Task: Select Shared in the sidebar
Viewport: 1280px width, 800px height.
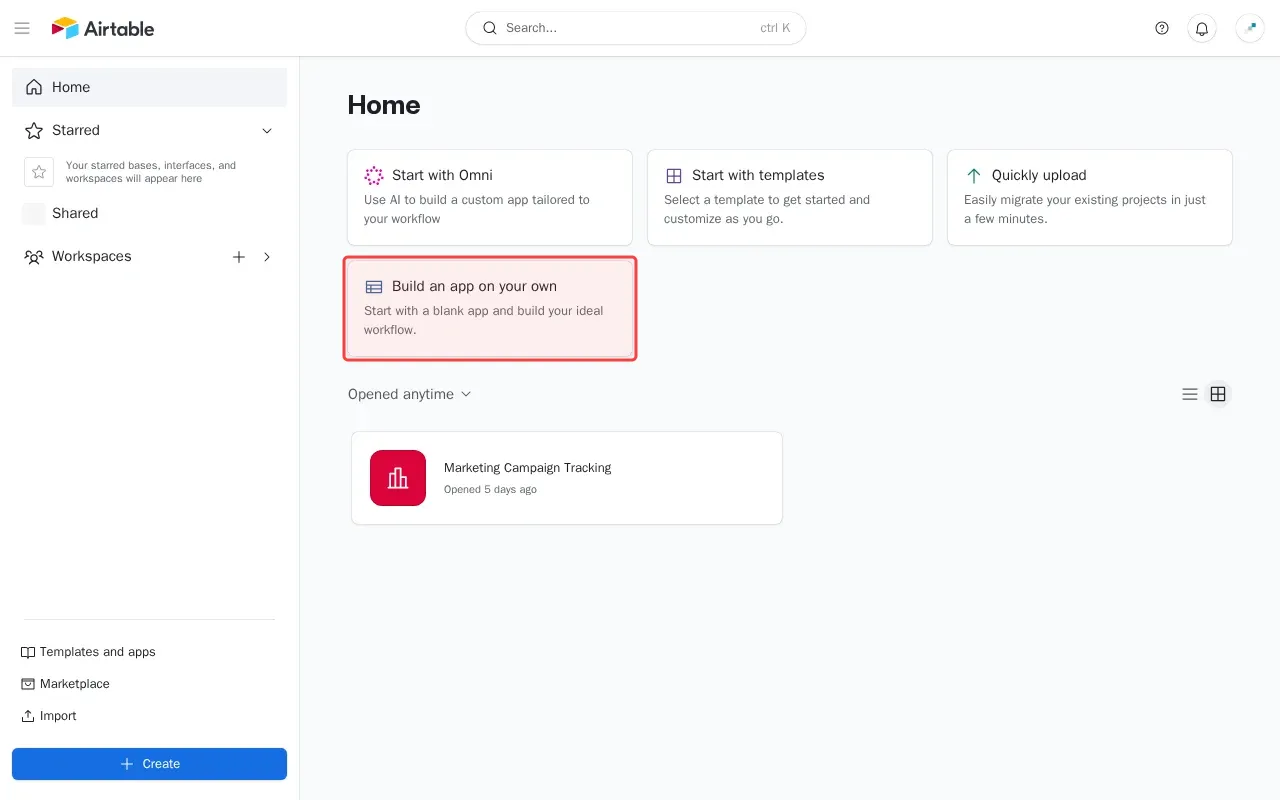Action: 75,213
